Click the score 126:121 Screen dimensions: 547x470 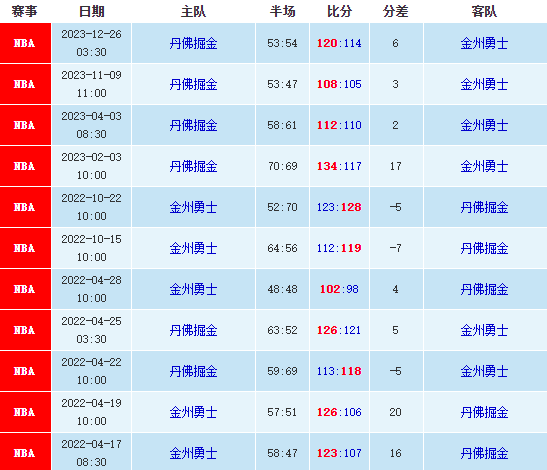pos(339,330)
